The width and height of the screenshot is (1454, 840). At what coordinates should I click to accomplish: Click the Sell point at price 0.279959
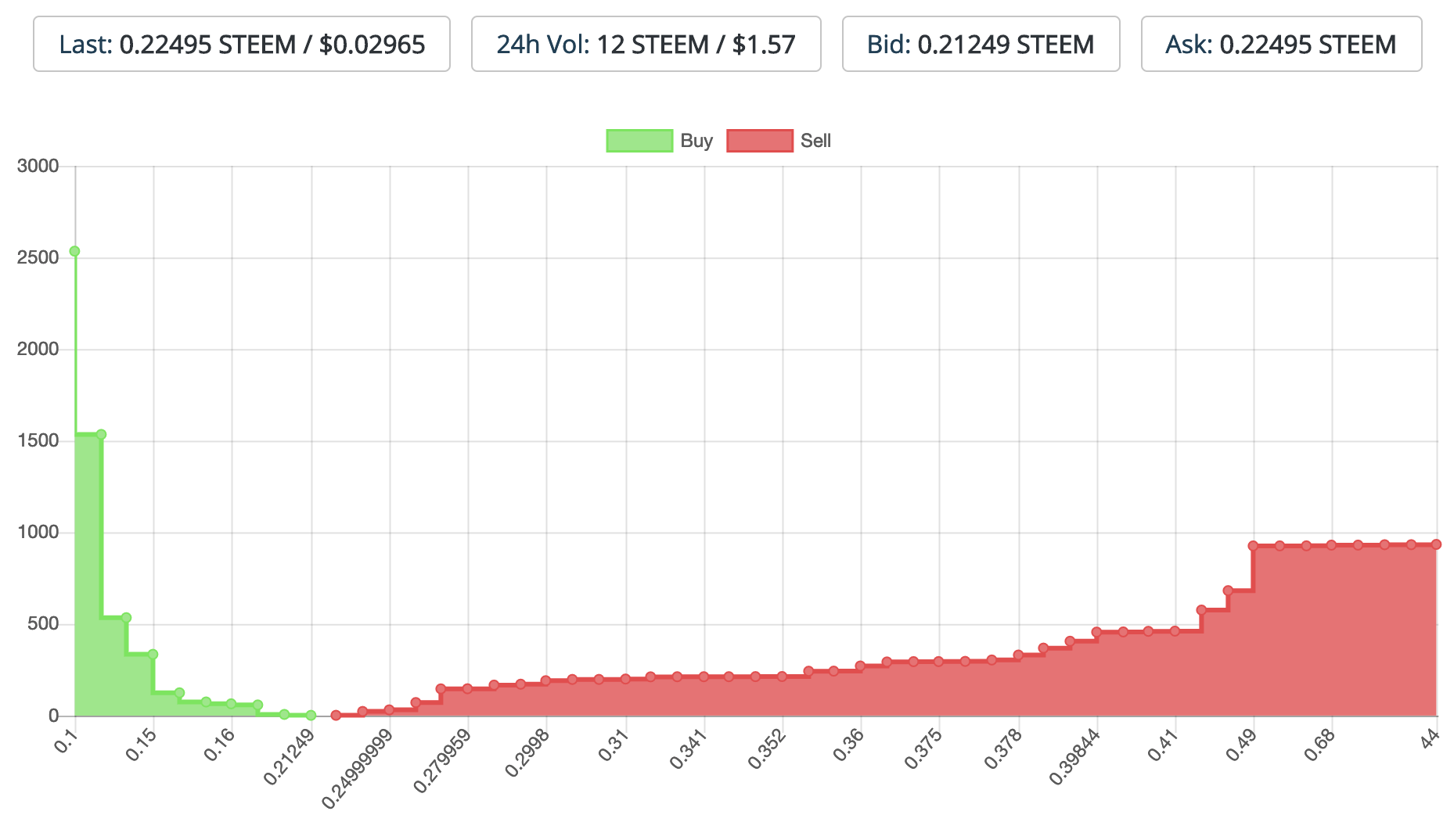point(467,689)
